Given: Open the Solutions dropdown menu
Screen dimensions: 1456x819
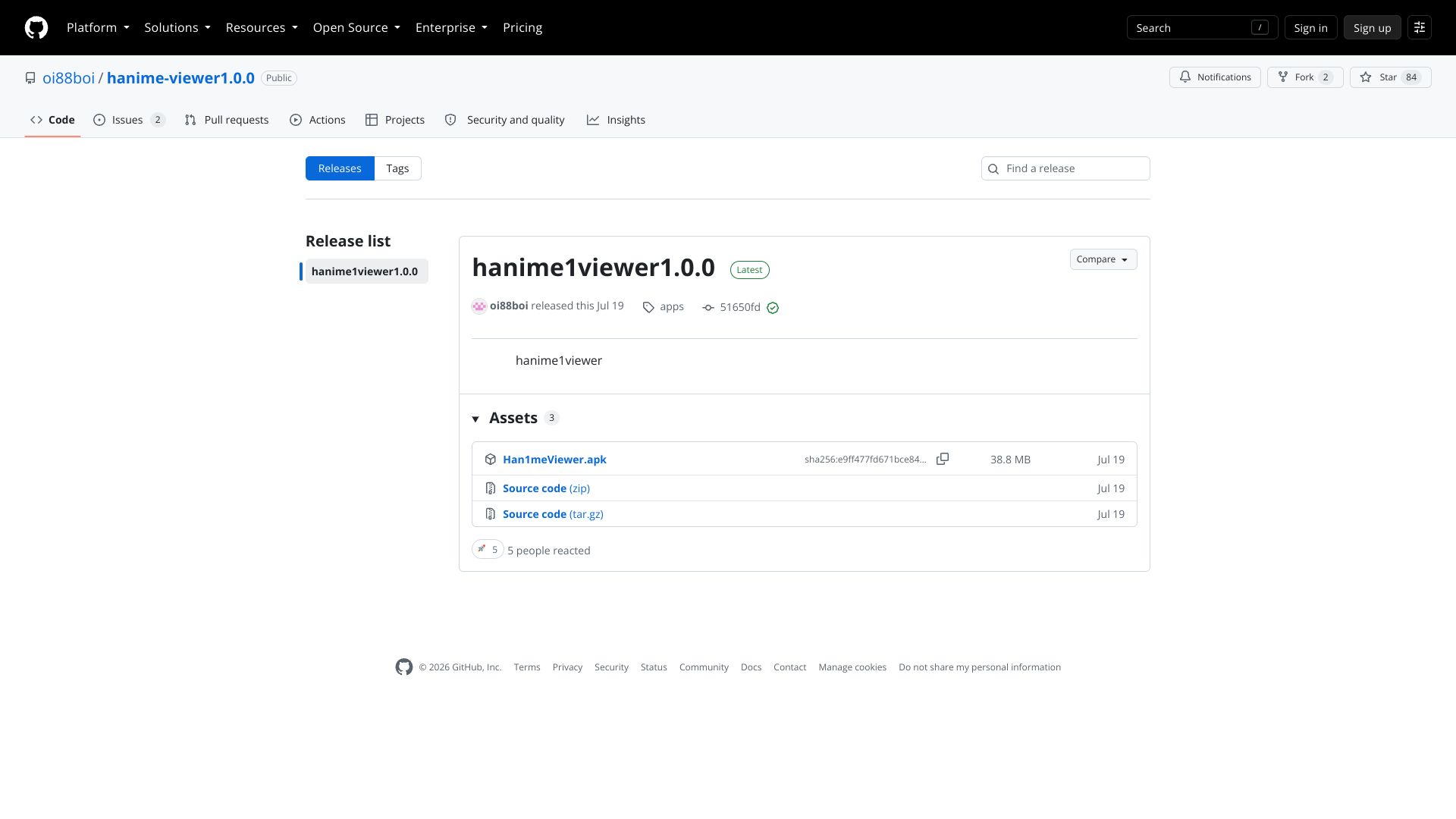Looking at the screenshot, I should 177,27.
